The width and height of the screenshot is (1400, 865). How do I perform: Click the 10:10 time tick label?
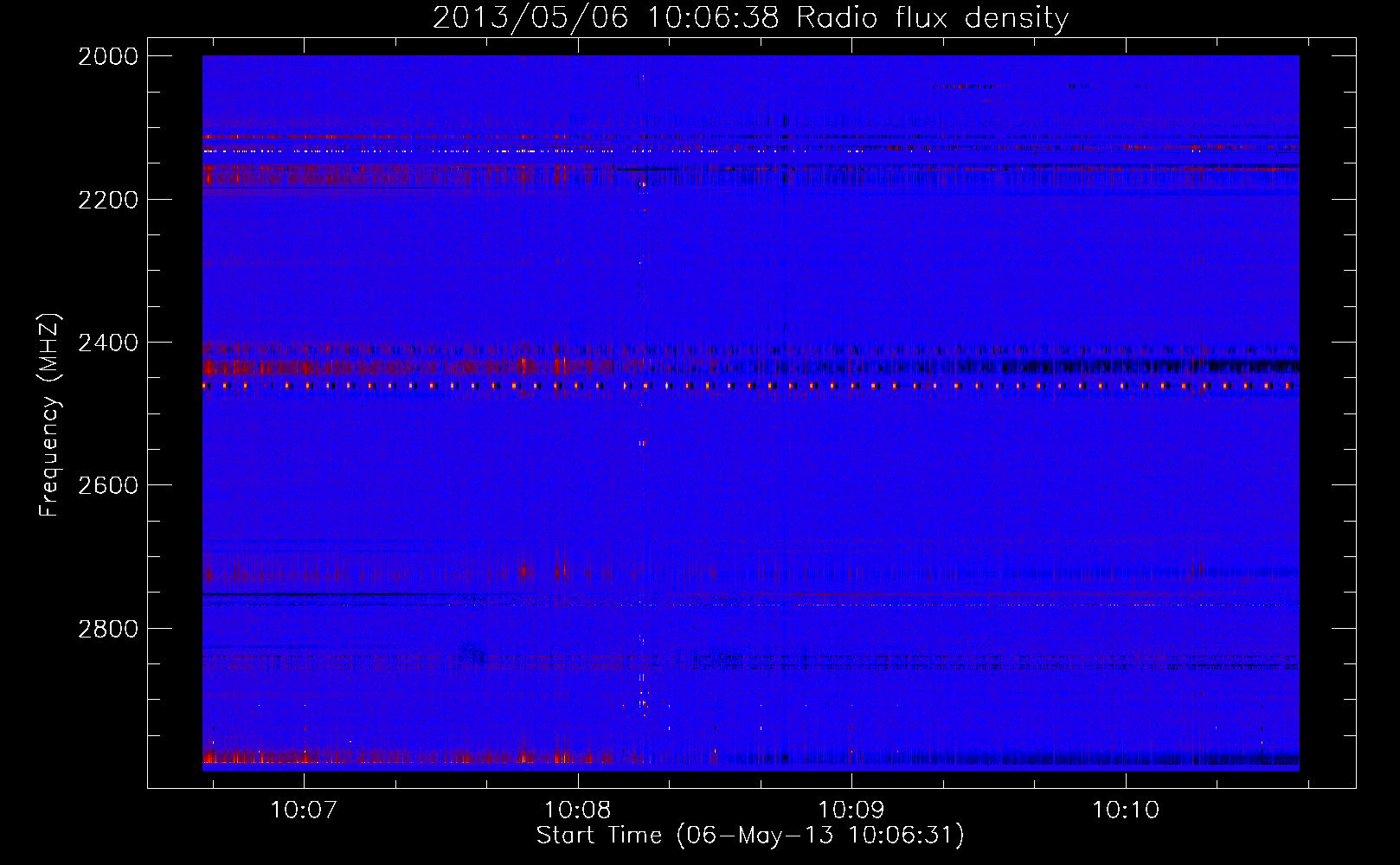point(1126,810)
